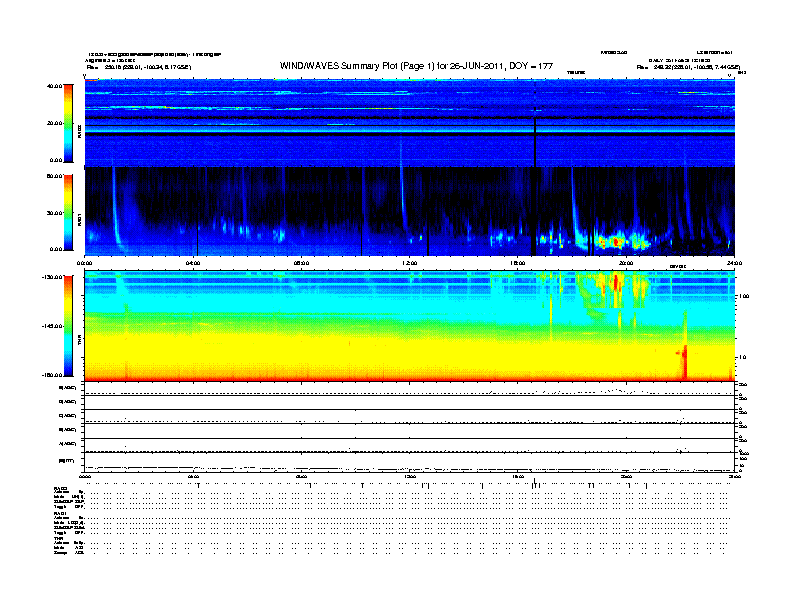Select the TNR color scale bar
792x612 pixels.
[x=68, y=326]
